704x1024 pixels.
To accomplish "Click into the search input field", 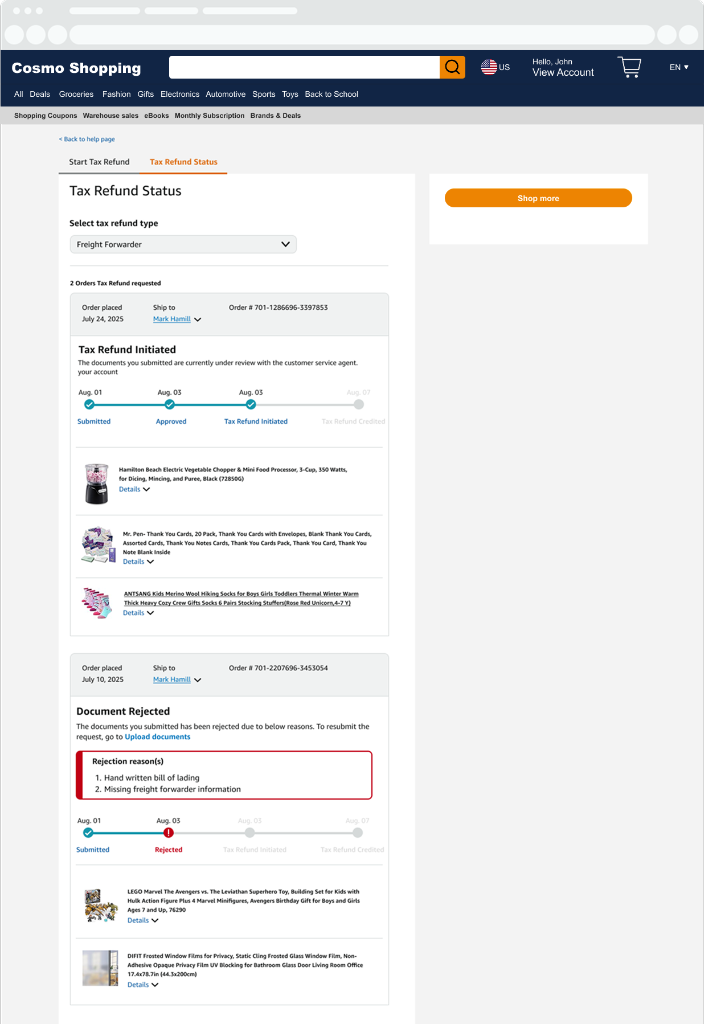I will pos(304,67).
